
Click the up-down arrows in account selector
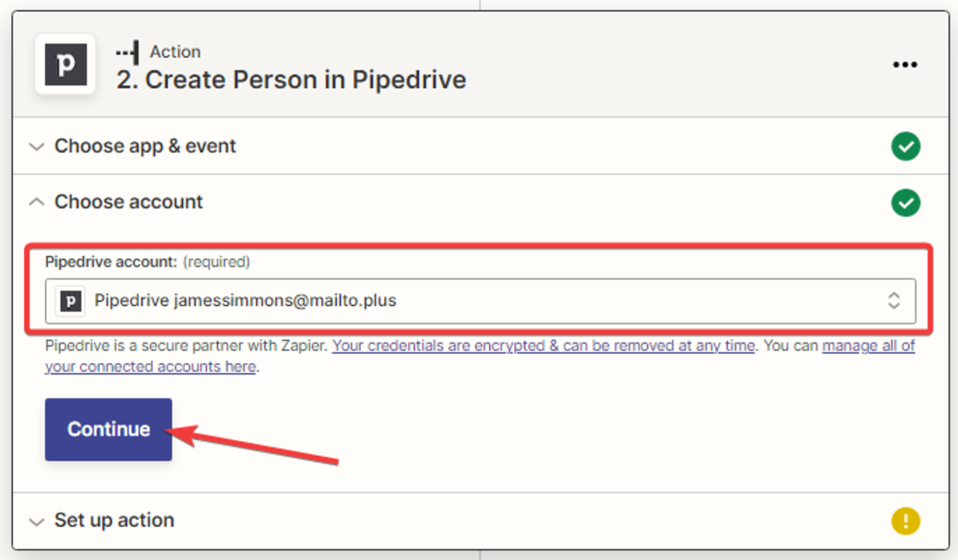(x=894, y=300)
